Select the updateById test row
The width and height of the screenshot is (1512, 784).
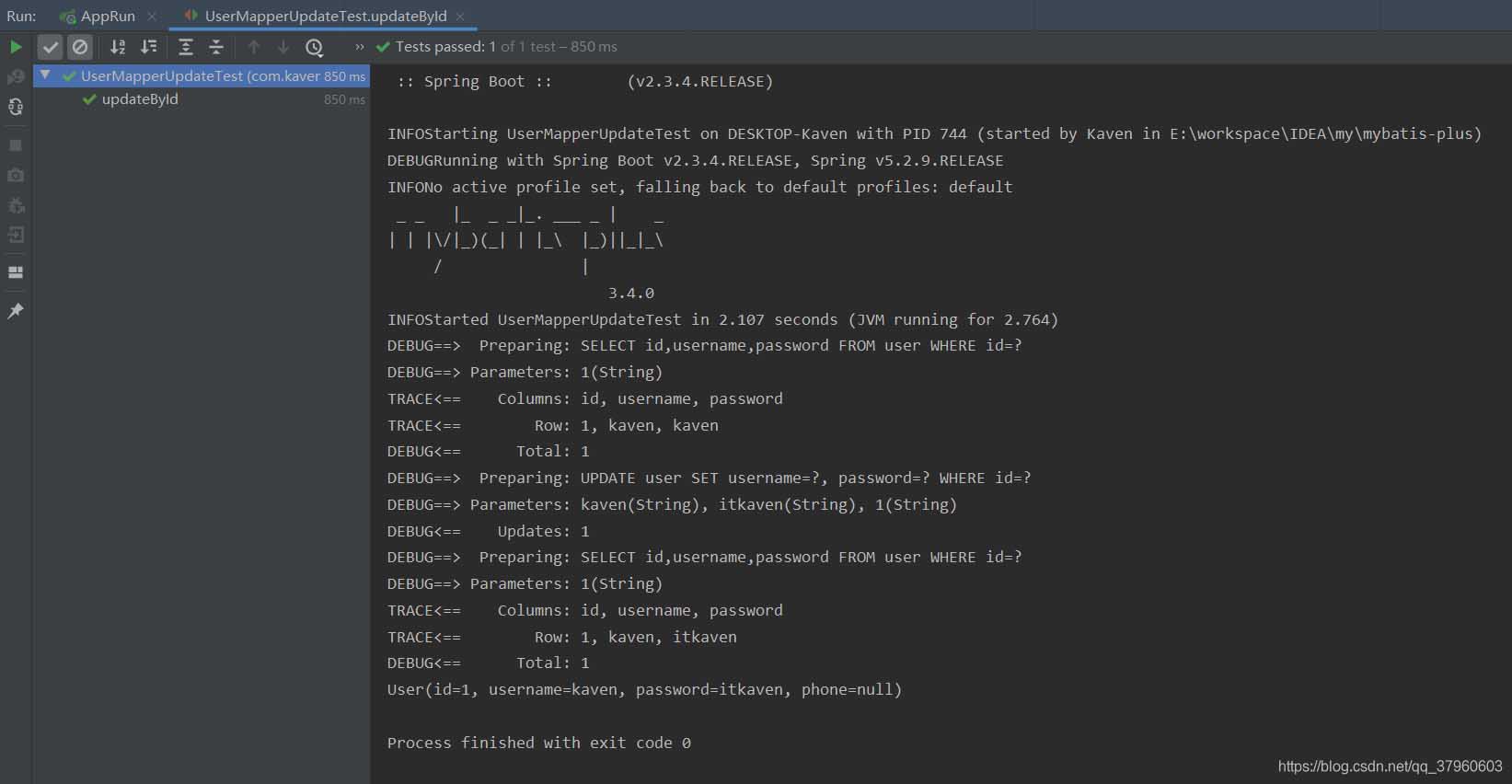click(202, 99)
